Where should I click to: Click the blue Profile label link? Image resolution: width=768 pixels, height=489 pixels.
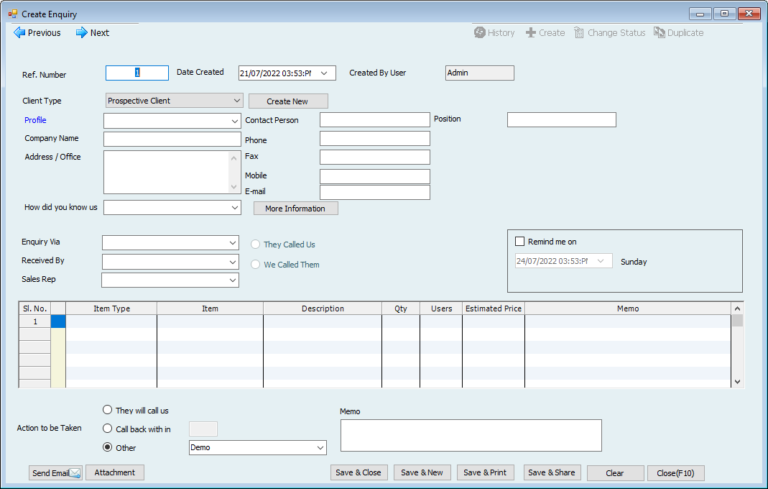[35, 120]
